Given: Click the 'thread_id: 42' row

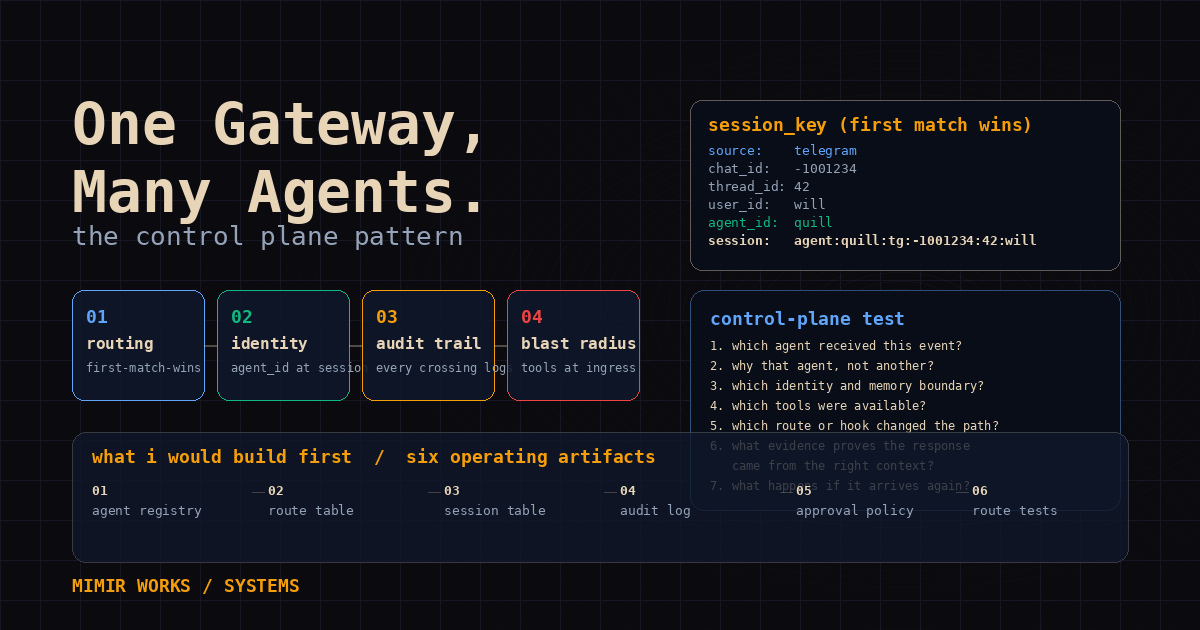Looking at the screenshot, I should [x=759, y=187].
